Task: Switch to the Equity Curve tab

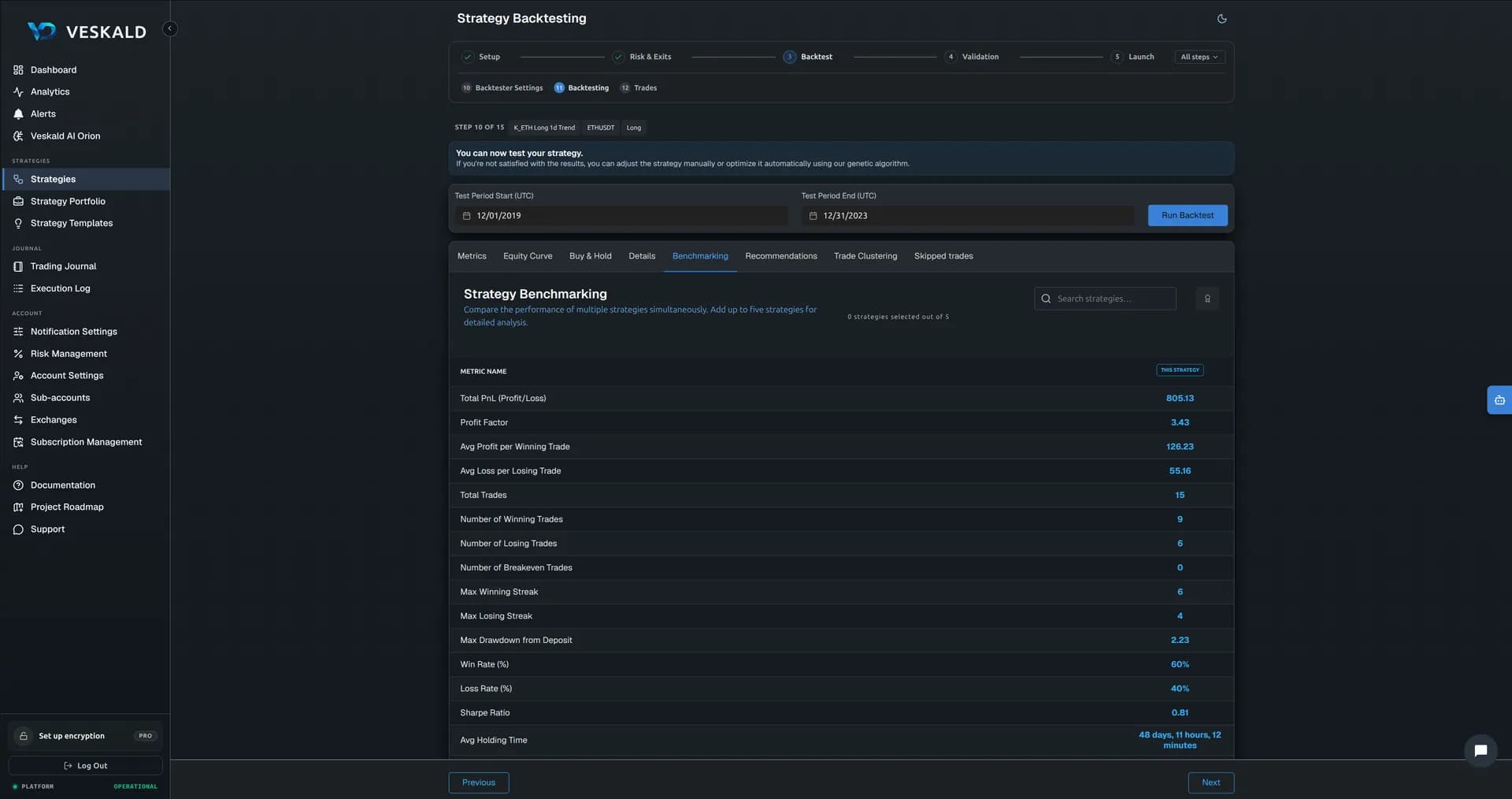Action: (x=528, y=256)
